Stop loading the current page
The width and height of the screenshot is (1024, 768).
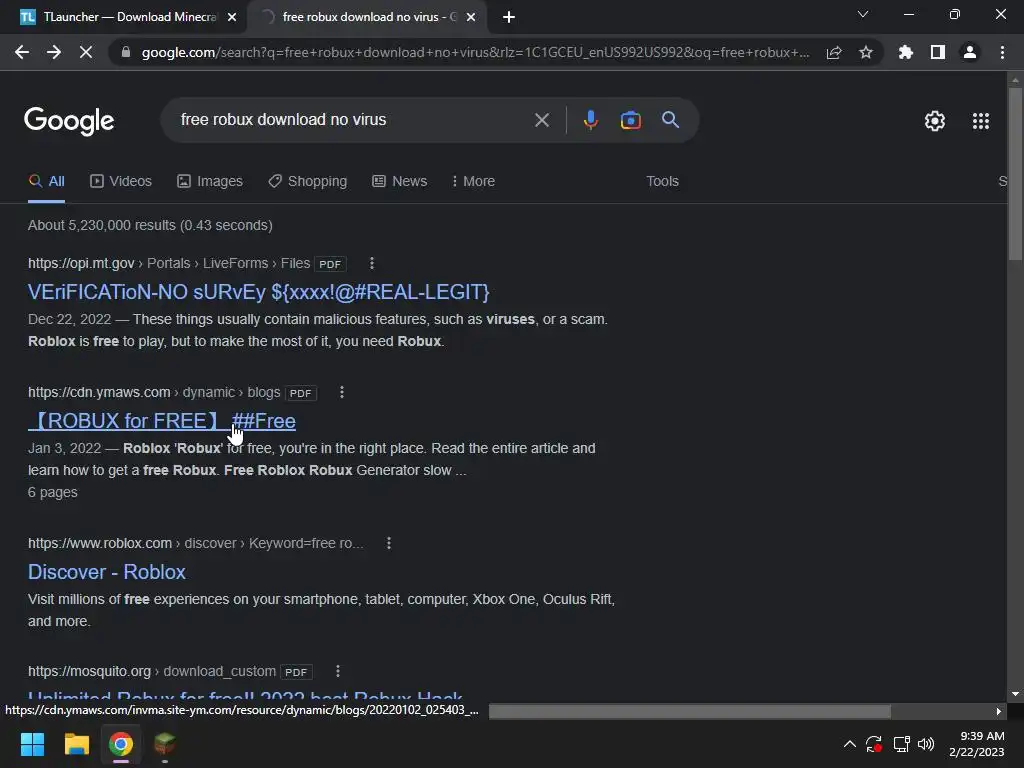click(86, 52)
